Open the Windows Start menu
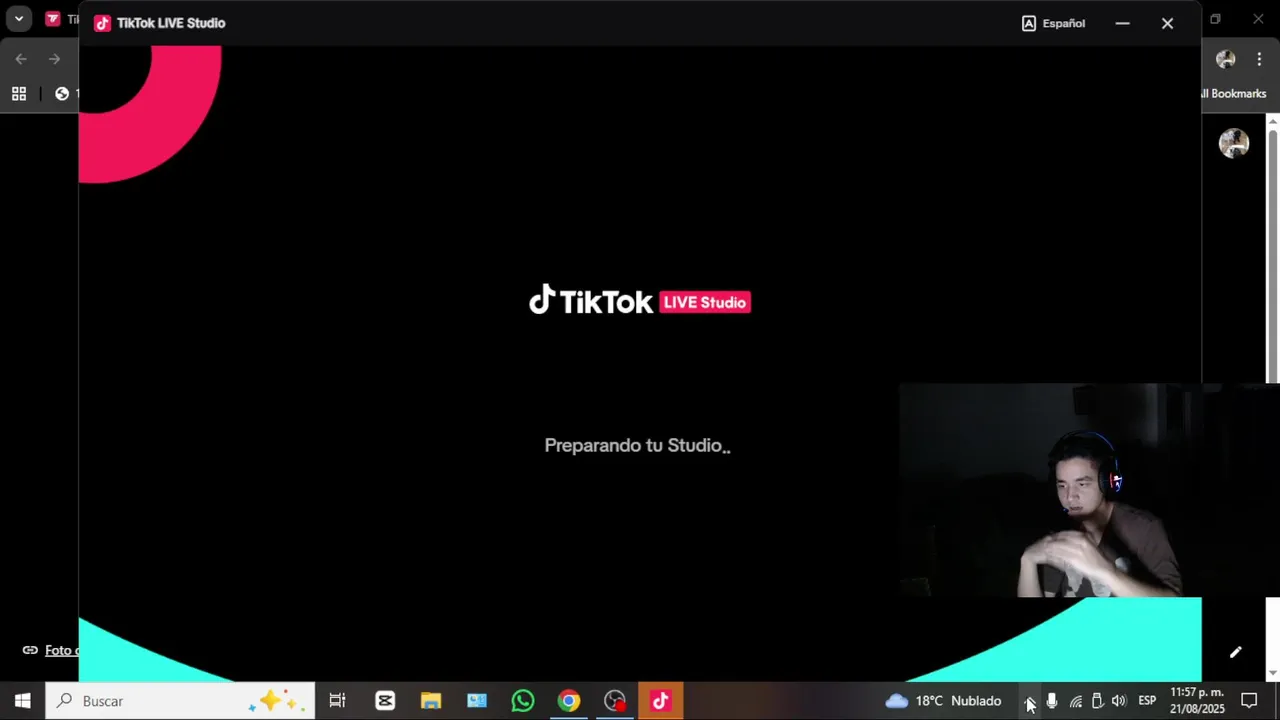1280x720 pixels. click(22, 701)
